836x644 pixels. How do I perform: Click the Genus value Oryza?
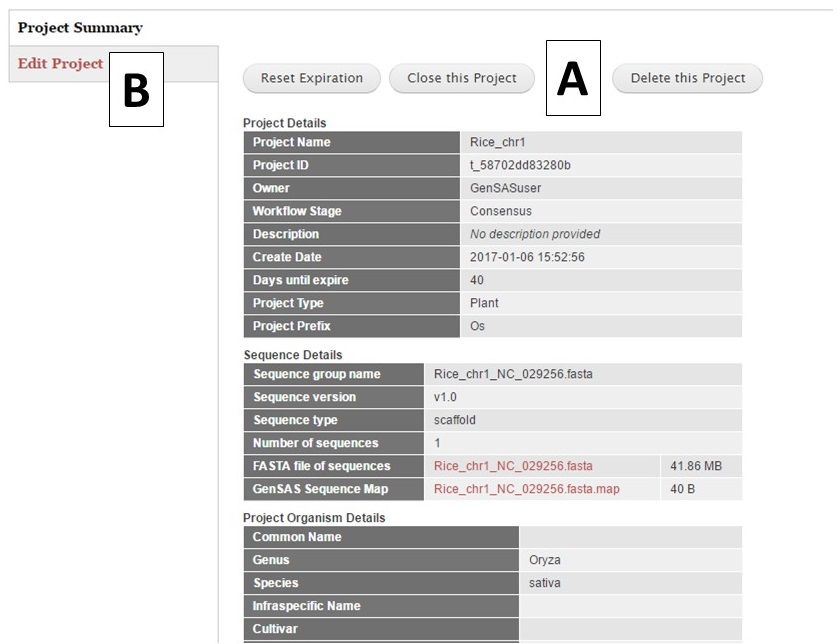pos(544,560)
